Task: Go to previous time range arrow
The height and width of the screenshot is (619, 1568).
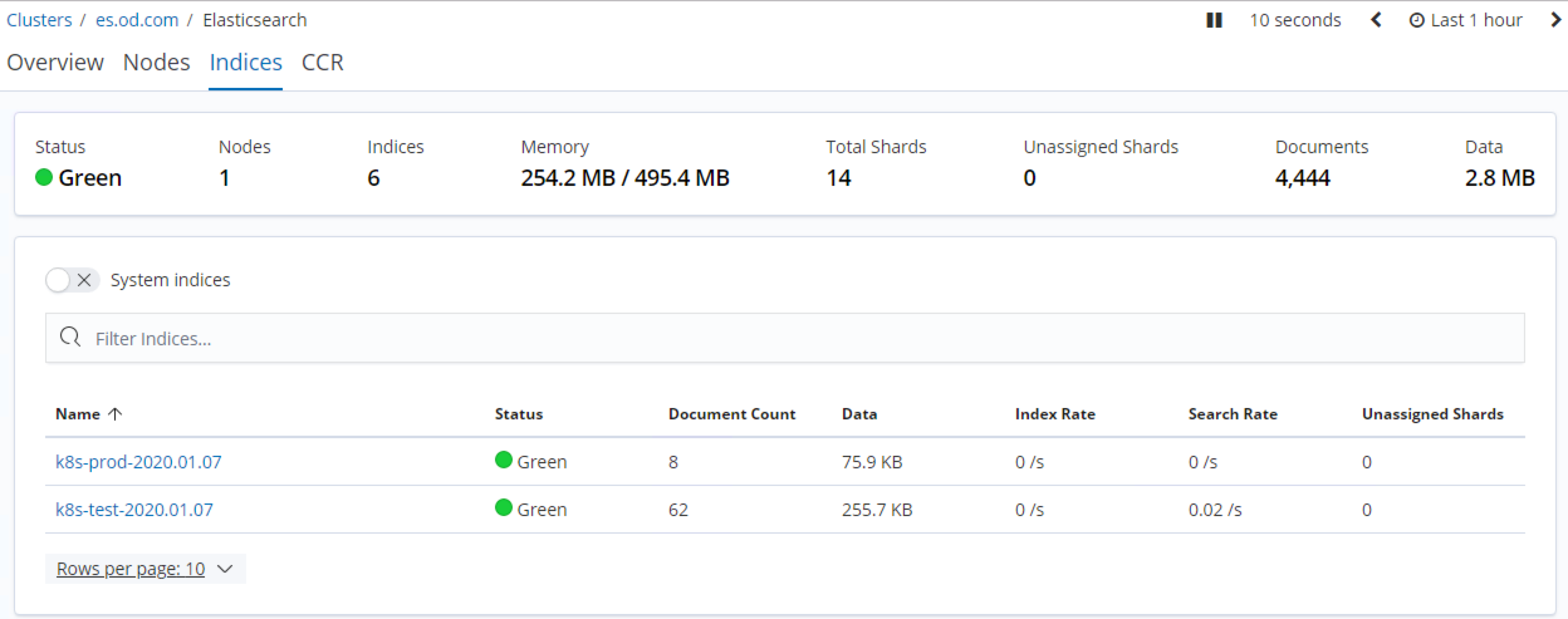Action: (1376, 20)
